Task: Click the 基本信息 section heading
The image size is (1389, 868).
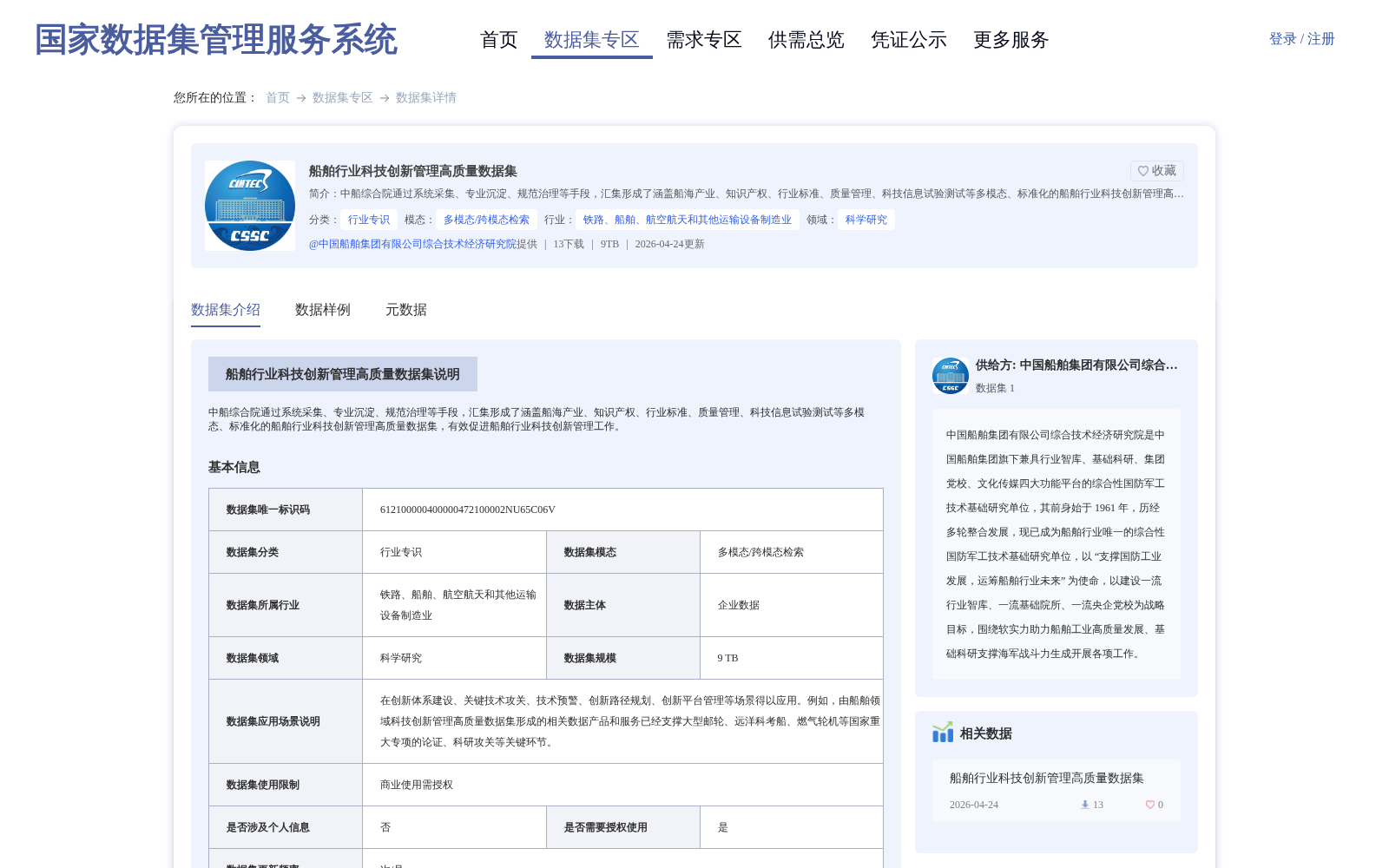Action: [x=234, y=467]
